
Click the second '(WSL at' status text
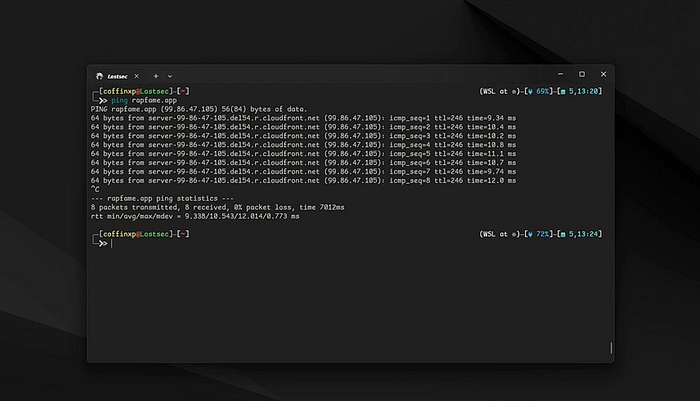click(493, 234)
